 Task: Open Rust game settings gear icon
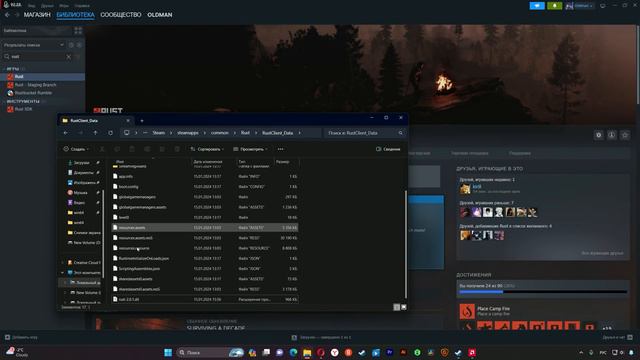click(599, 135)
